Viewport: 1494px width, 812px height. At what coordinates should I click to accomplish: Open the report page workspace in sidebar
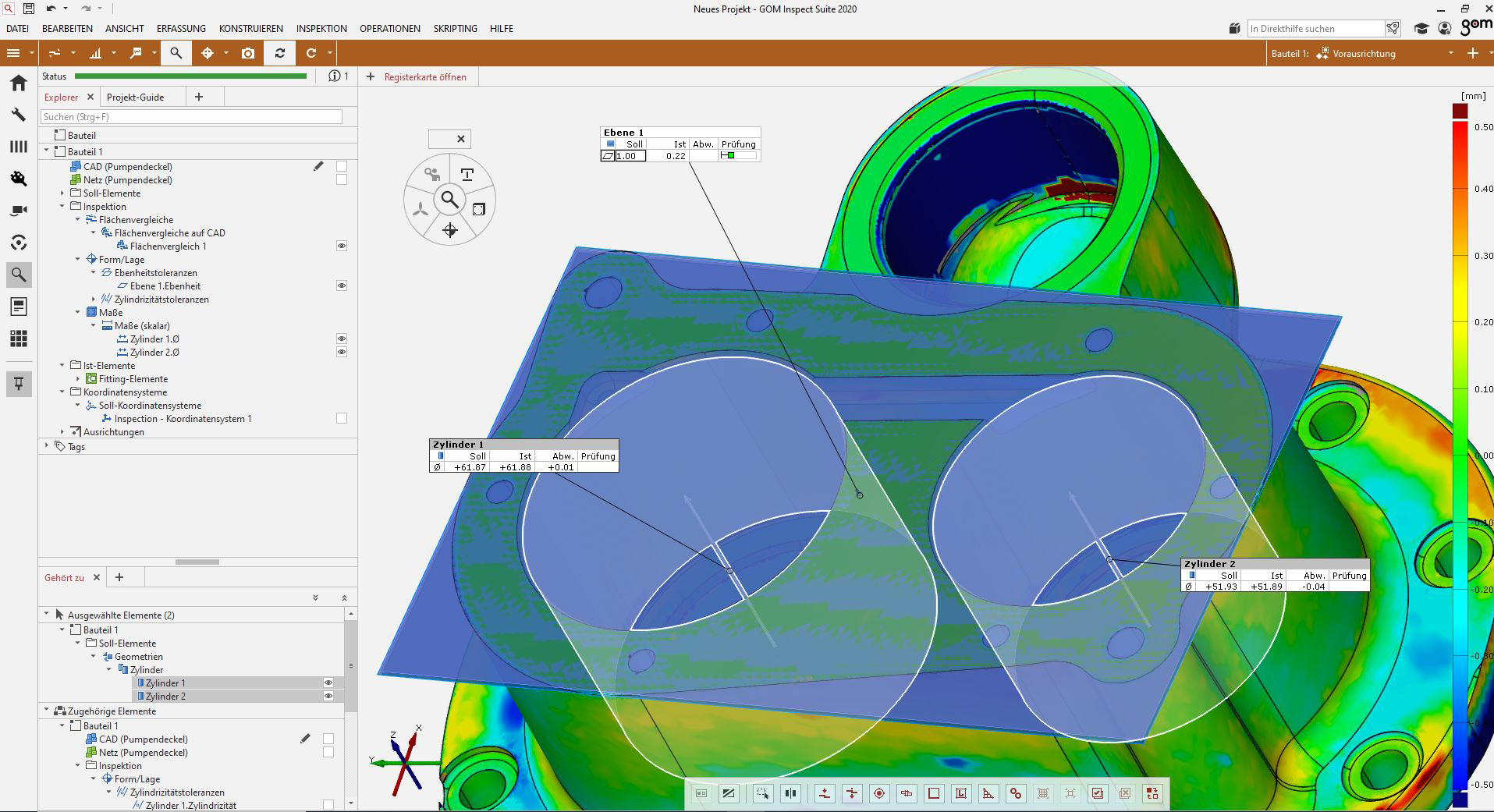[19, 307]
